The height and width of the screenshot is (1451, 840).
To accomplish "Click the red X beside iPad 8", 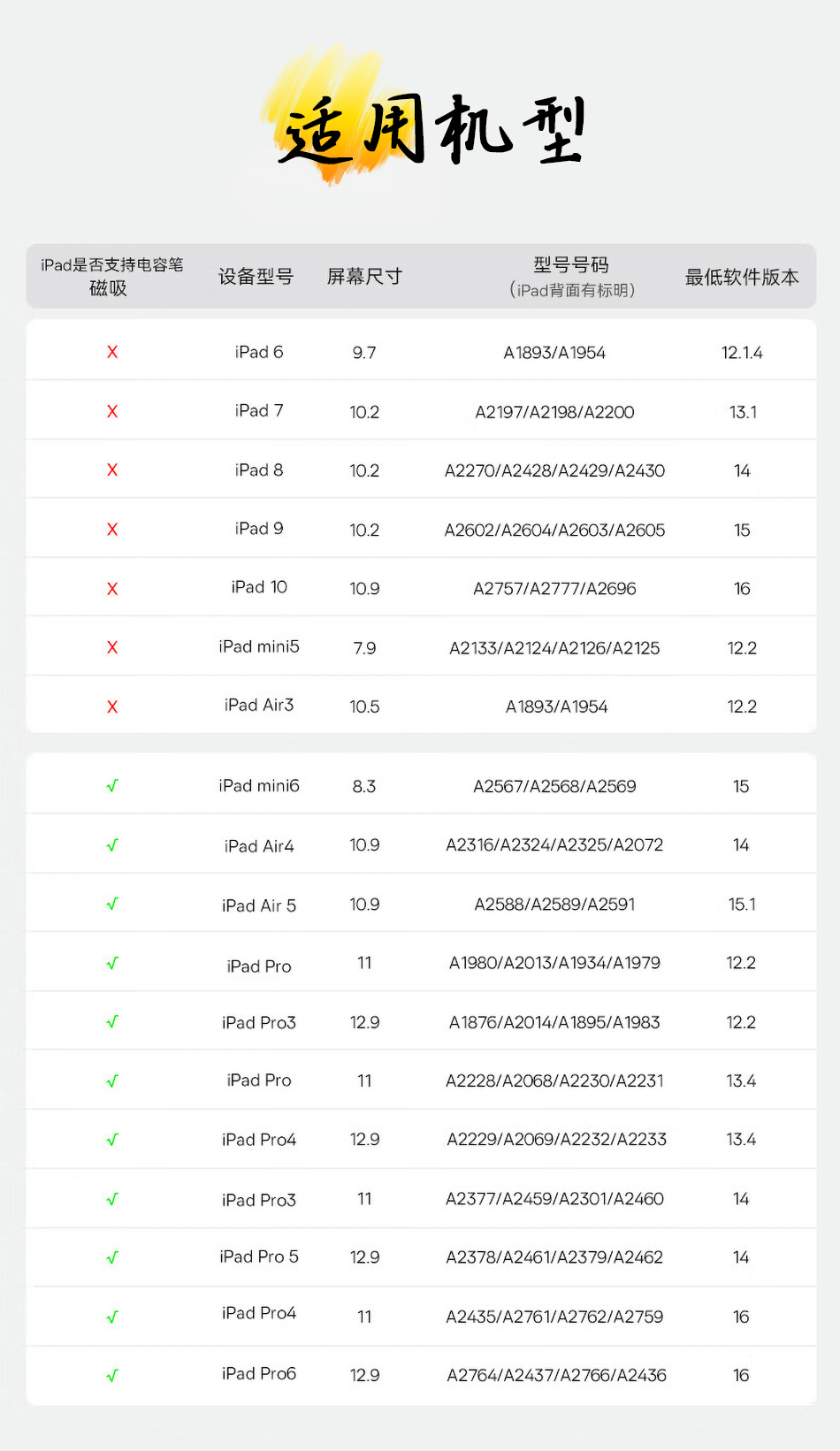I will pos(112,470).
